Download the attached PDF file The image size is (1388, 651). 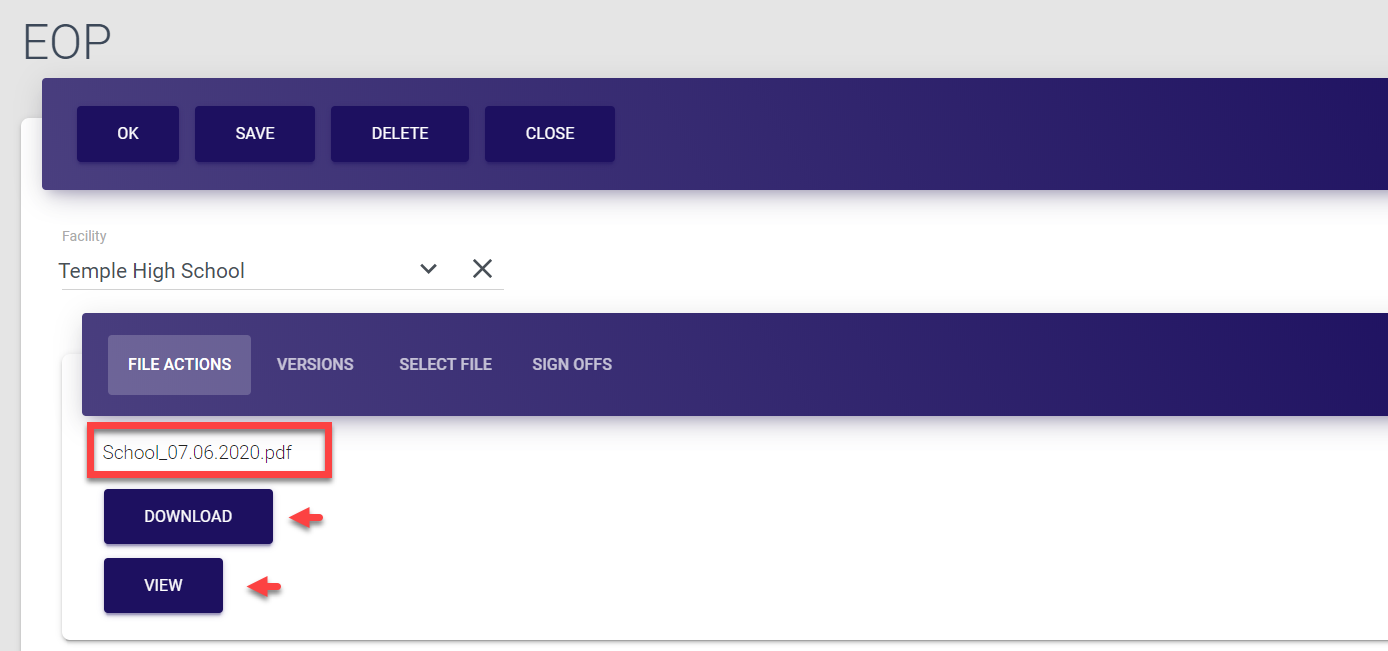(188, 517)
